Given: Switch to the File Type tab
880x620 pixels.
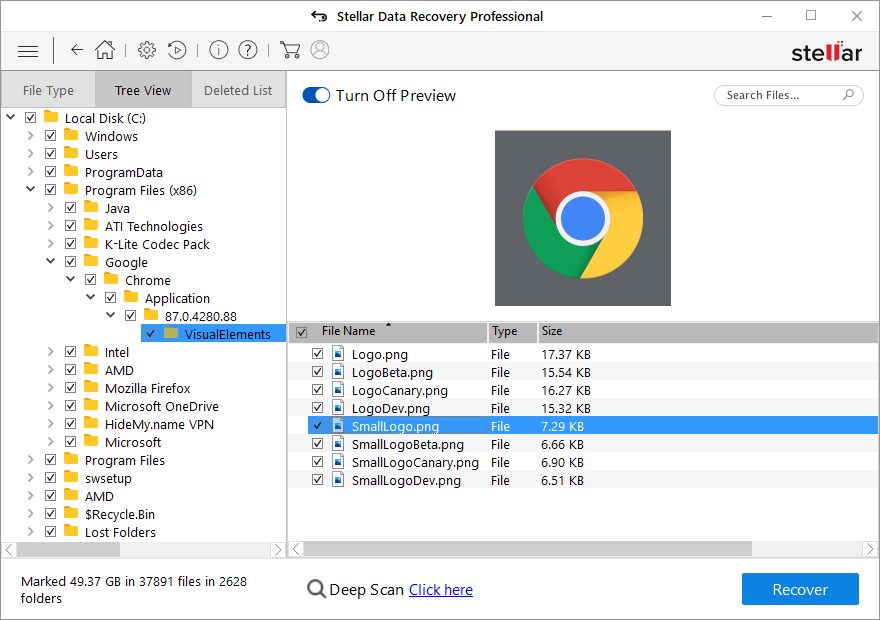Looking at the screenshot, I should pos(48,90).
